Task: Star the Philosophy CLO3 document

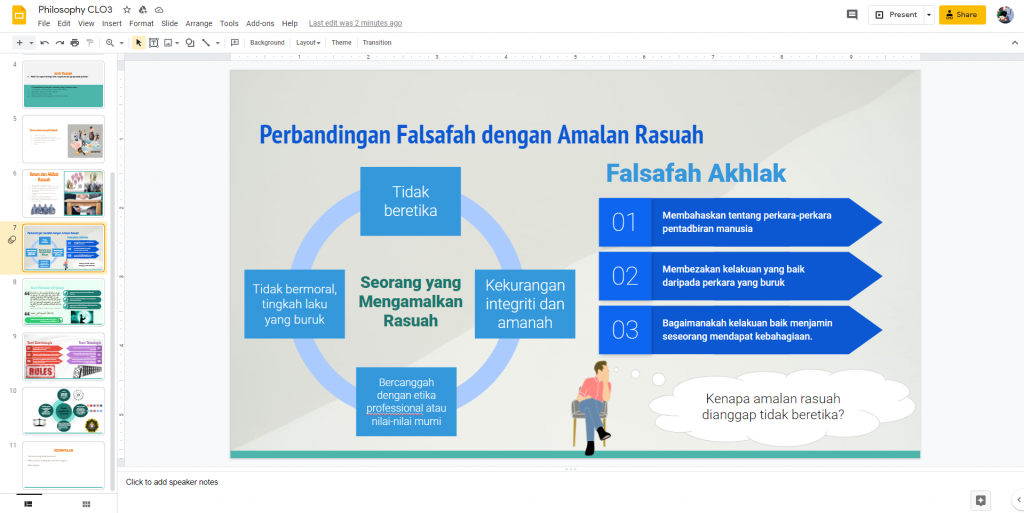Action: pos(127,9)
